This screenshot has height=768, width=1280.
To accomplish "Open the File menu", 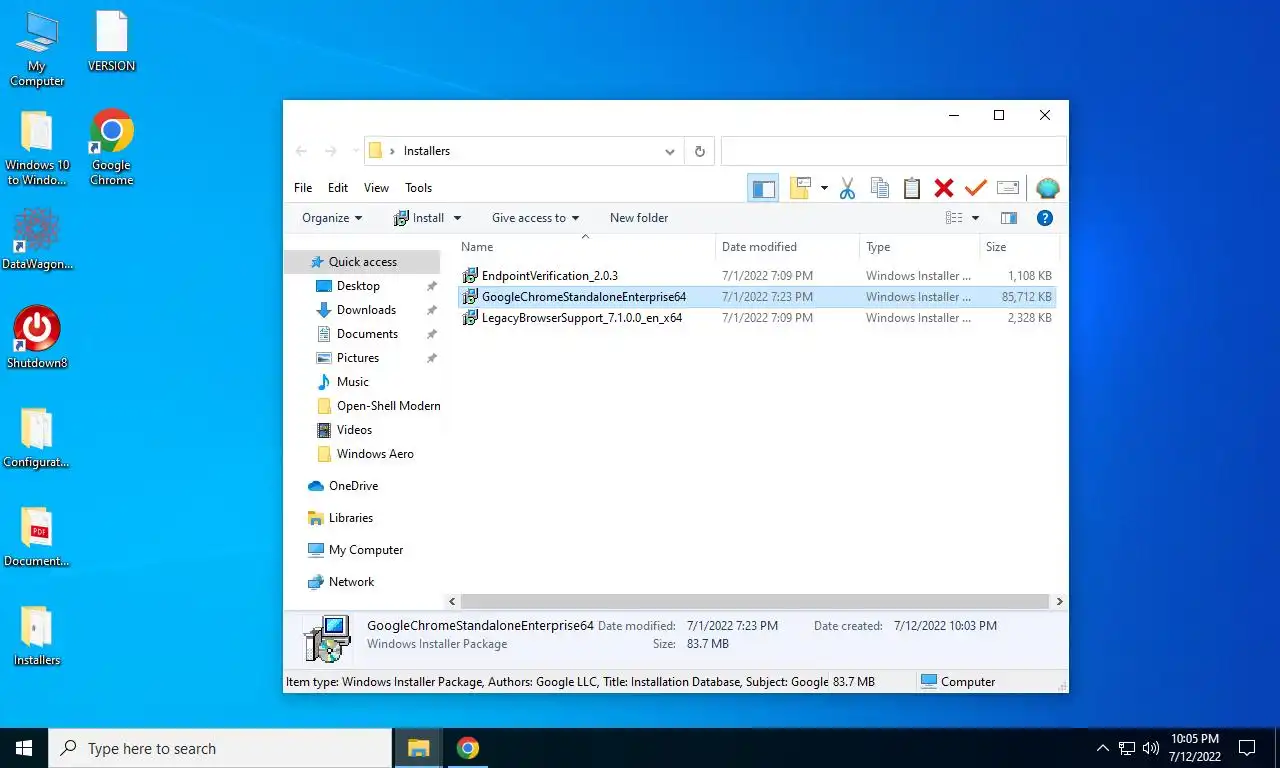I will 303,188.
